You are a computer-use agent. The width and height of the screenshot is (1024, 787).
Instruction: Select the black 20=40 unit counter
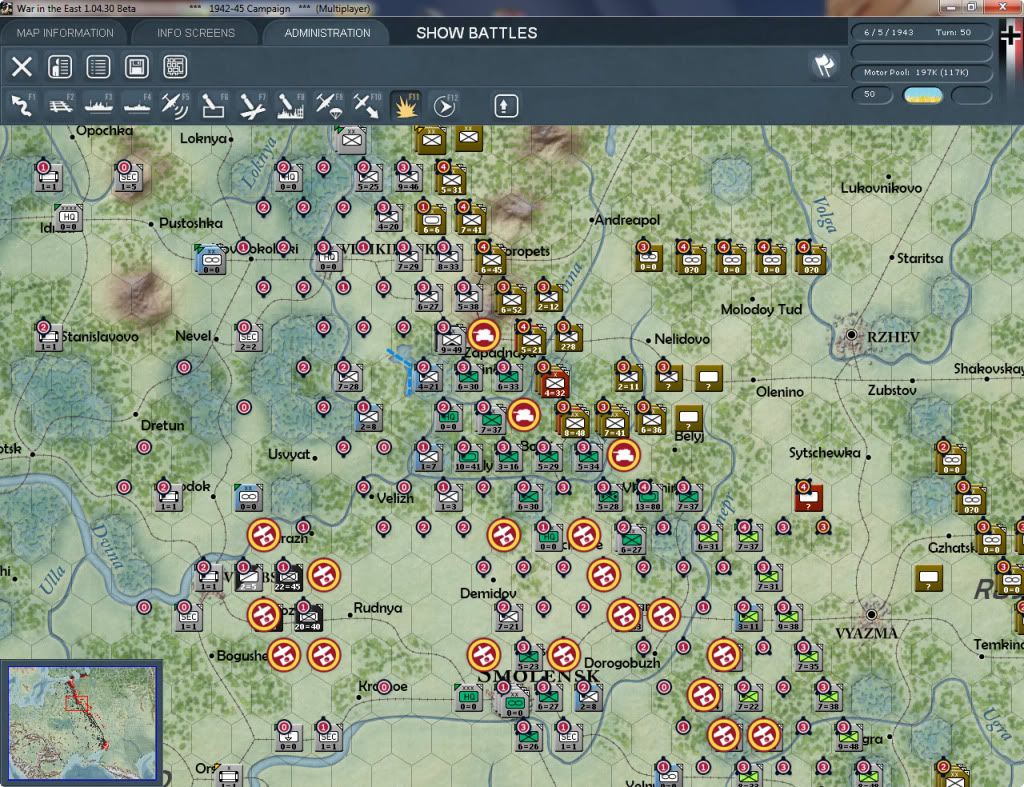(308, 617)
